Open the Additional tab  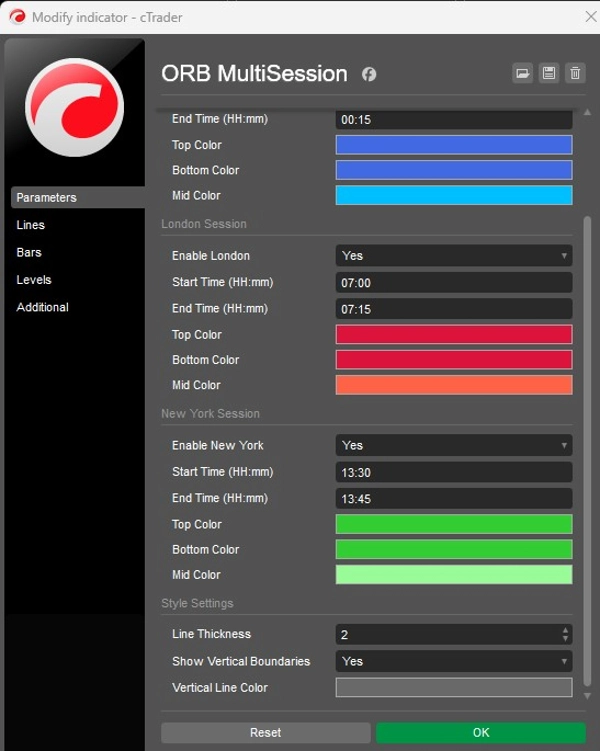coord(43,307)
